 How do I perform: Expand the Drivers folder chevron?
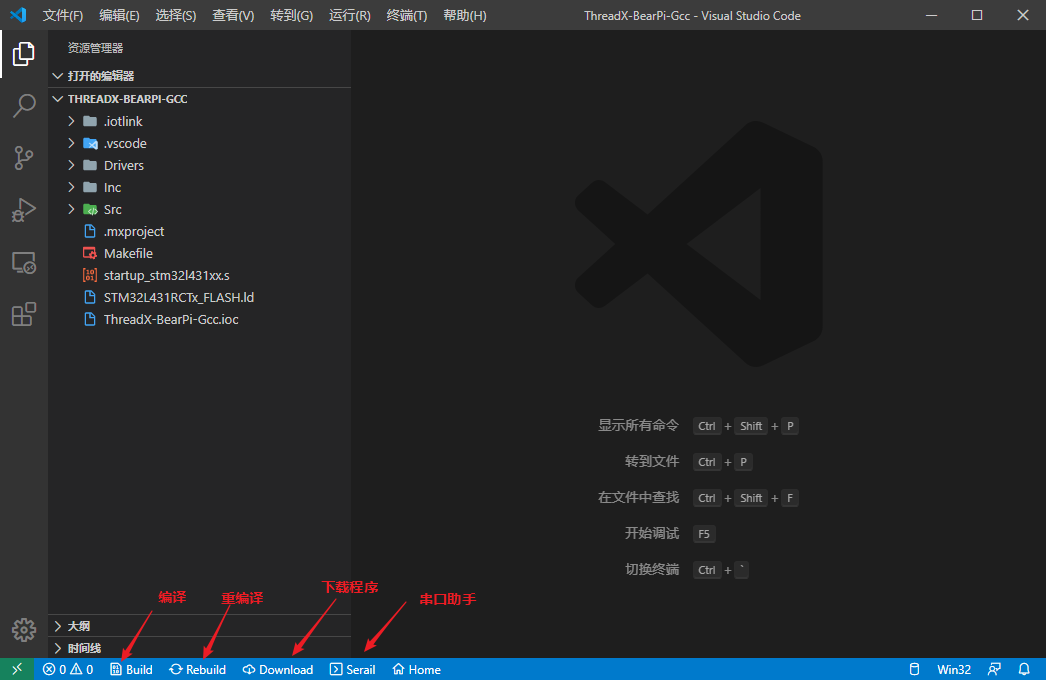tap(71, 165)
